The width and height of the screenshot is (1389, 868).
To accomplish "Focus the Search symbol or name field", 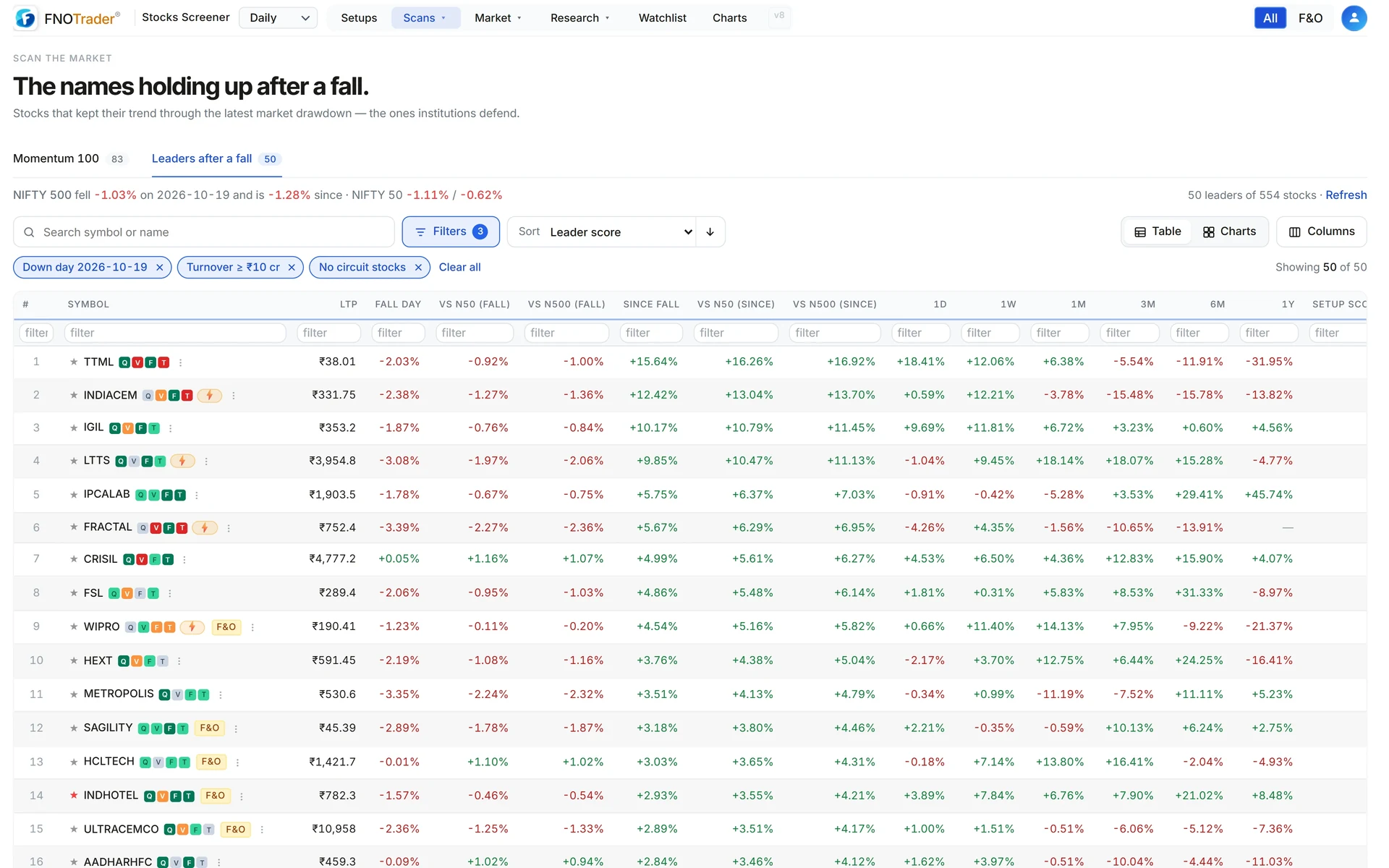I will click(x=204, y=232).
